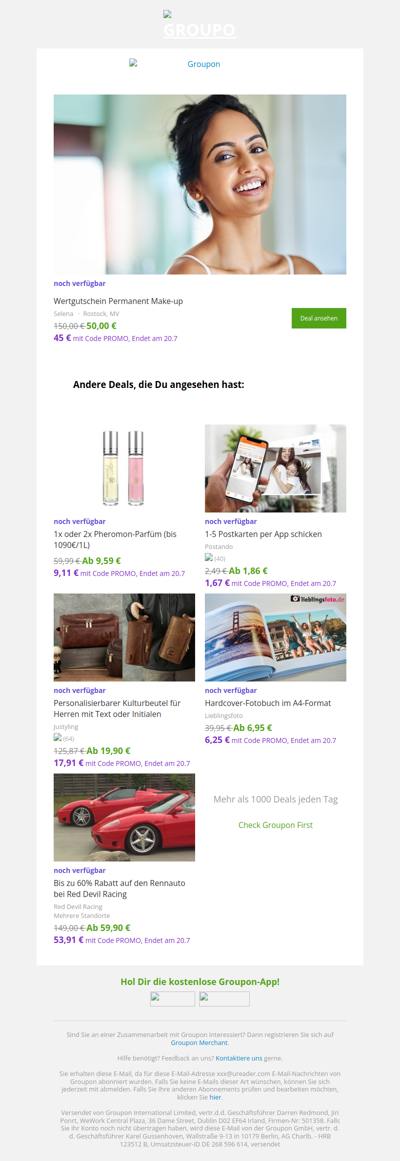Click the second app store badge icon
The height and width of the screenshot is (1161, 400).
pyautogui.click(x=224, y=999)
